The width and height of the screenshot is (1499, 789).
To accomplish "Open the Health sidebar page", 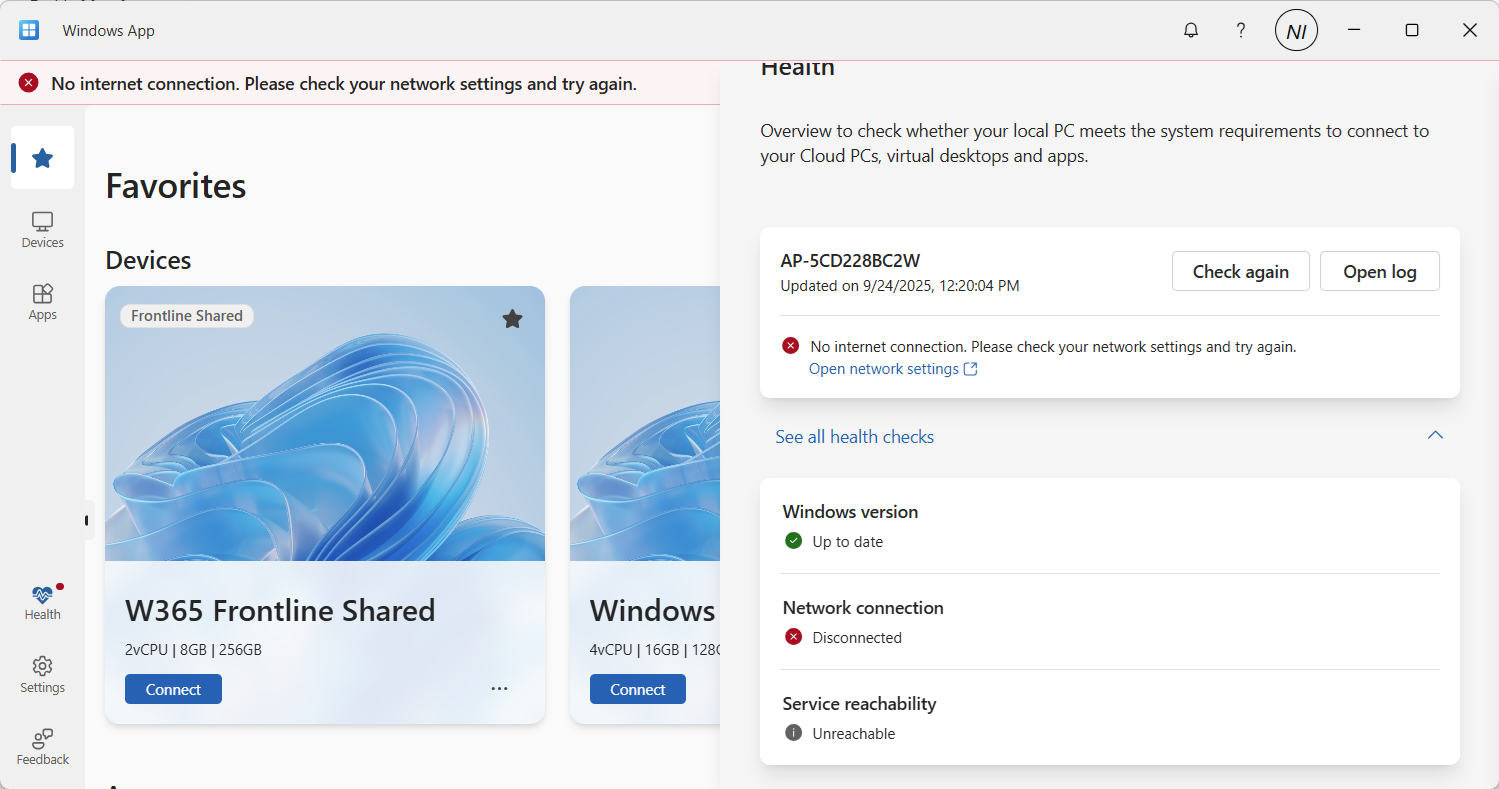I will pyautogui.click(x=42, y=602).
